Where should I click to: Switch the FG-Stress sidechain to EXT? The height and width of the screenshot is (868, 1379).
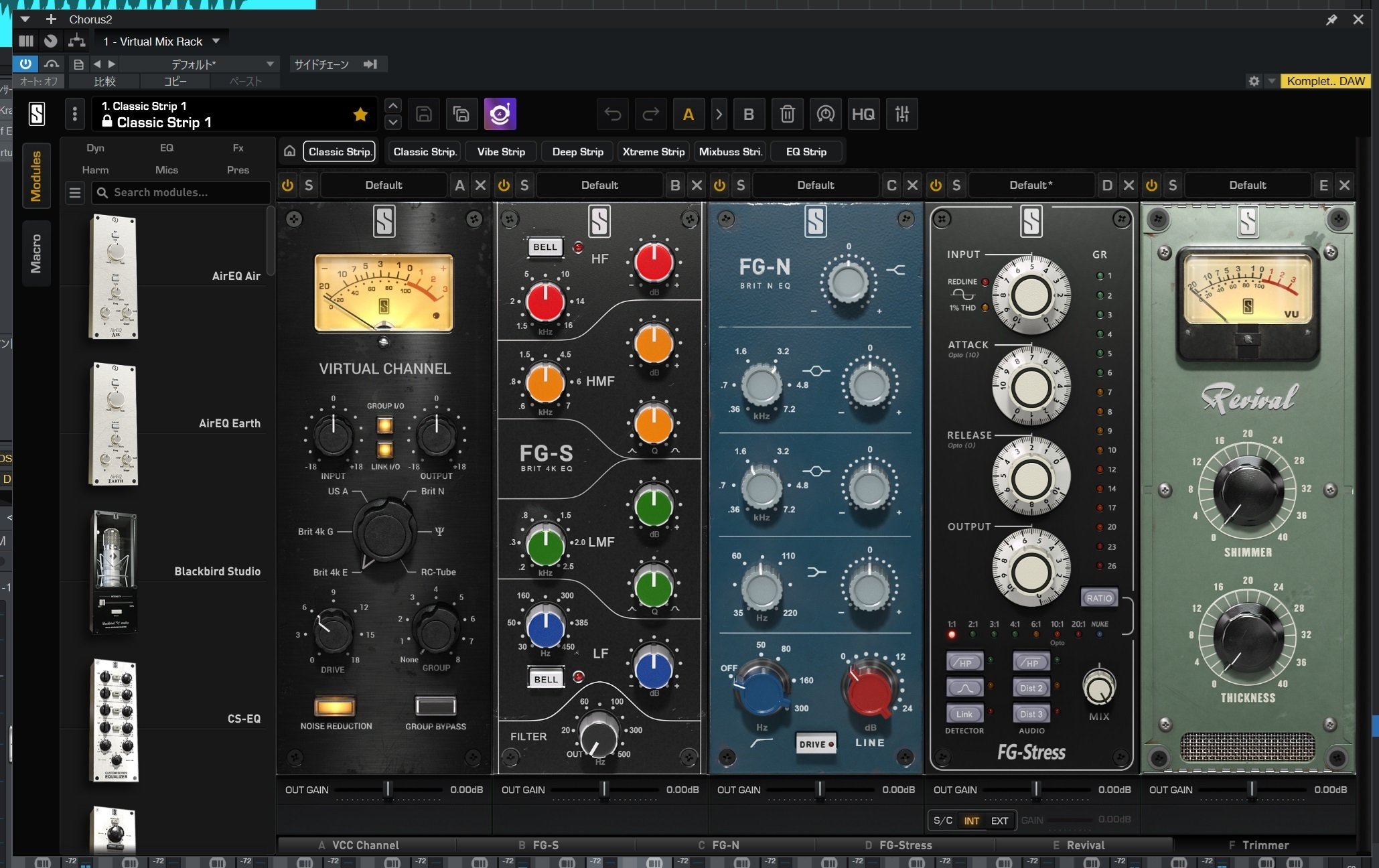[1000, 820]
